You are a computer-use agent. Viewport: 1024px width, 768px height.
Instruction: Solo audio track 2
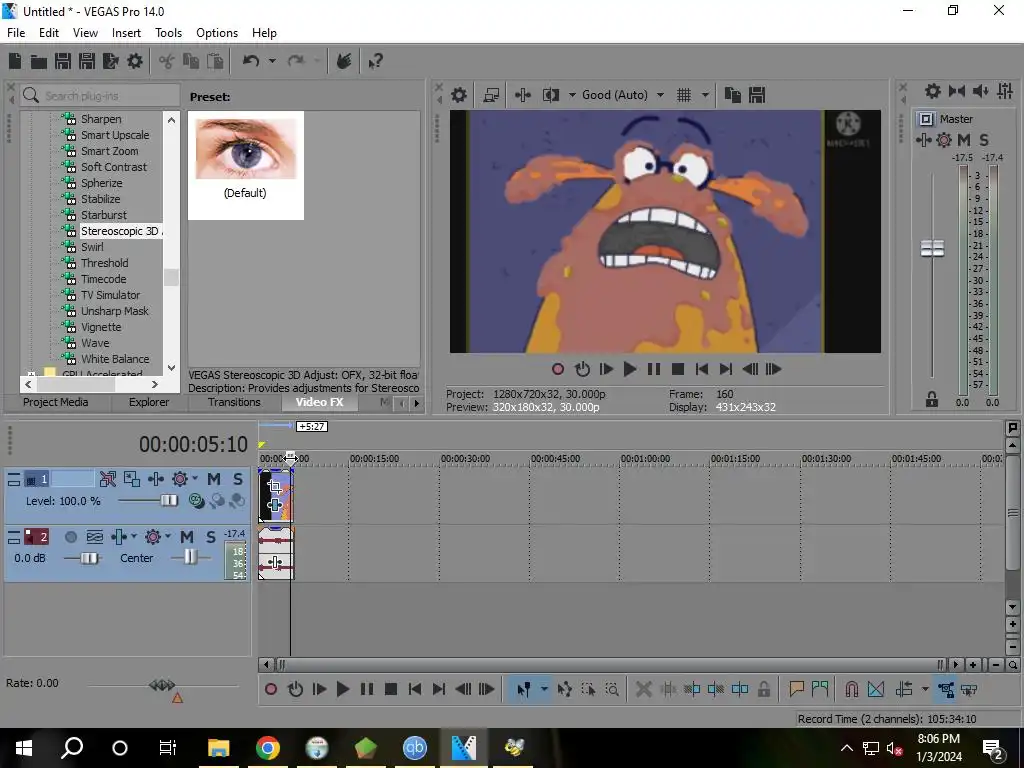click(210, 537)
